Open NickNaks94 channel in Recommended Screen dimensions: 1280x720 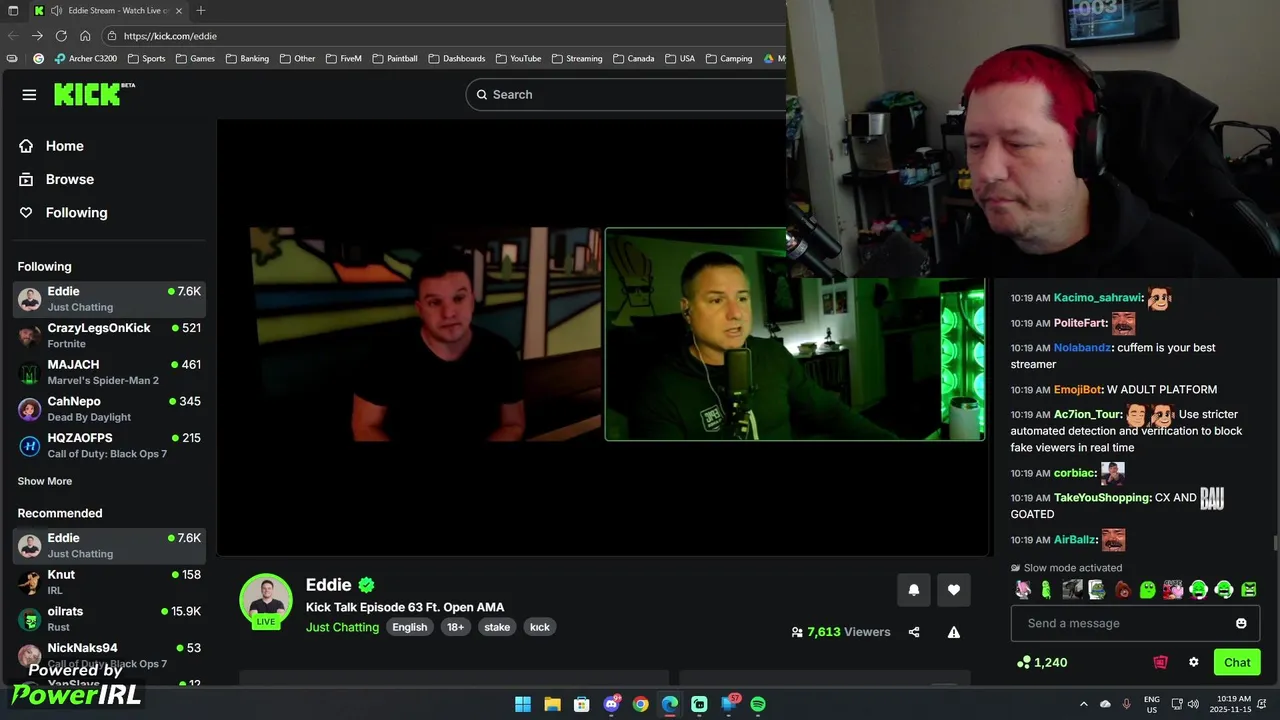[109, 655]
